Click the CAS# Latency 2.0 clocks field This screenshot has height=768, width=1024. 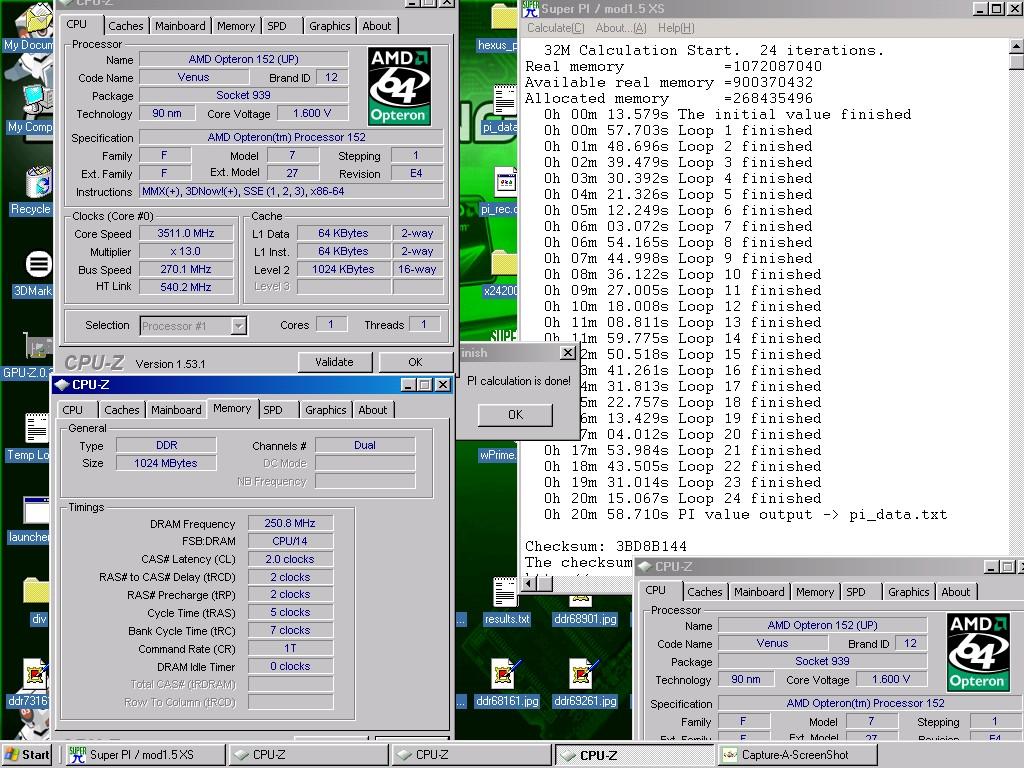pyautogui.click(x=290, y=559)
